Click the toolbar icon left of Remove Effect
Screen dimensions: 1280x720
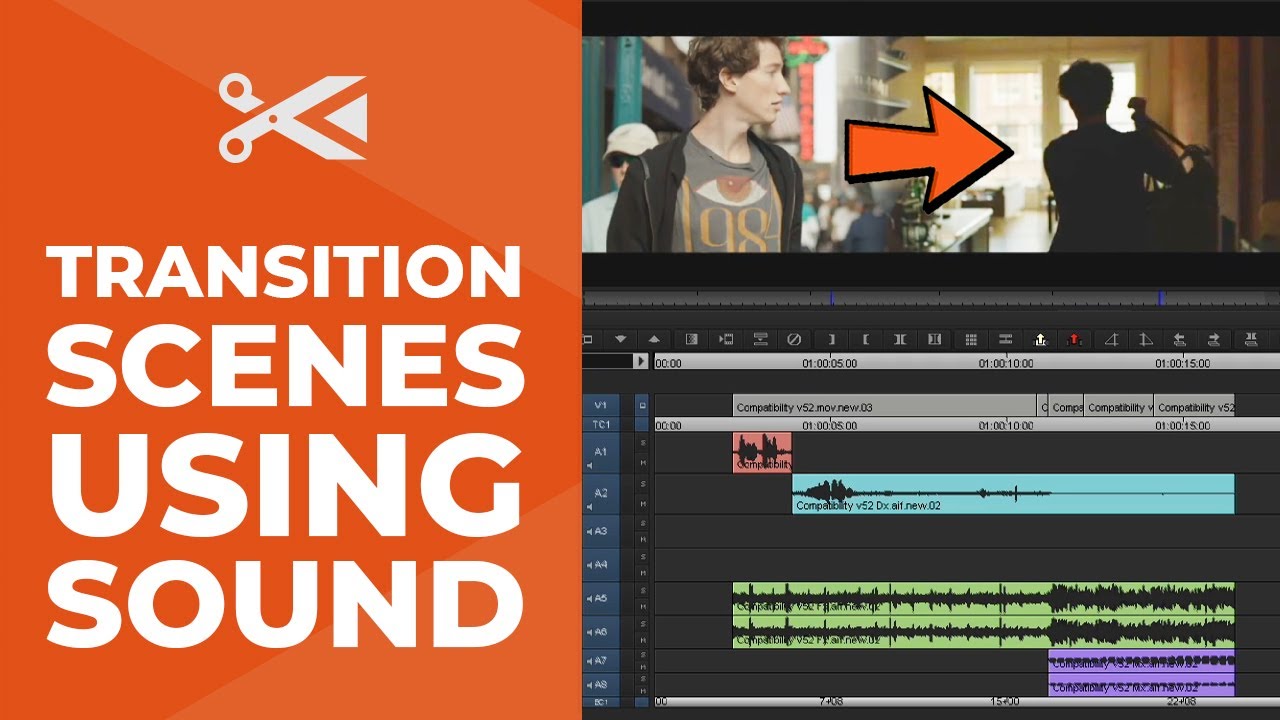click(760, 339)
